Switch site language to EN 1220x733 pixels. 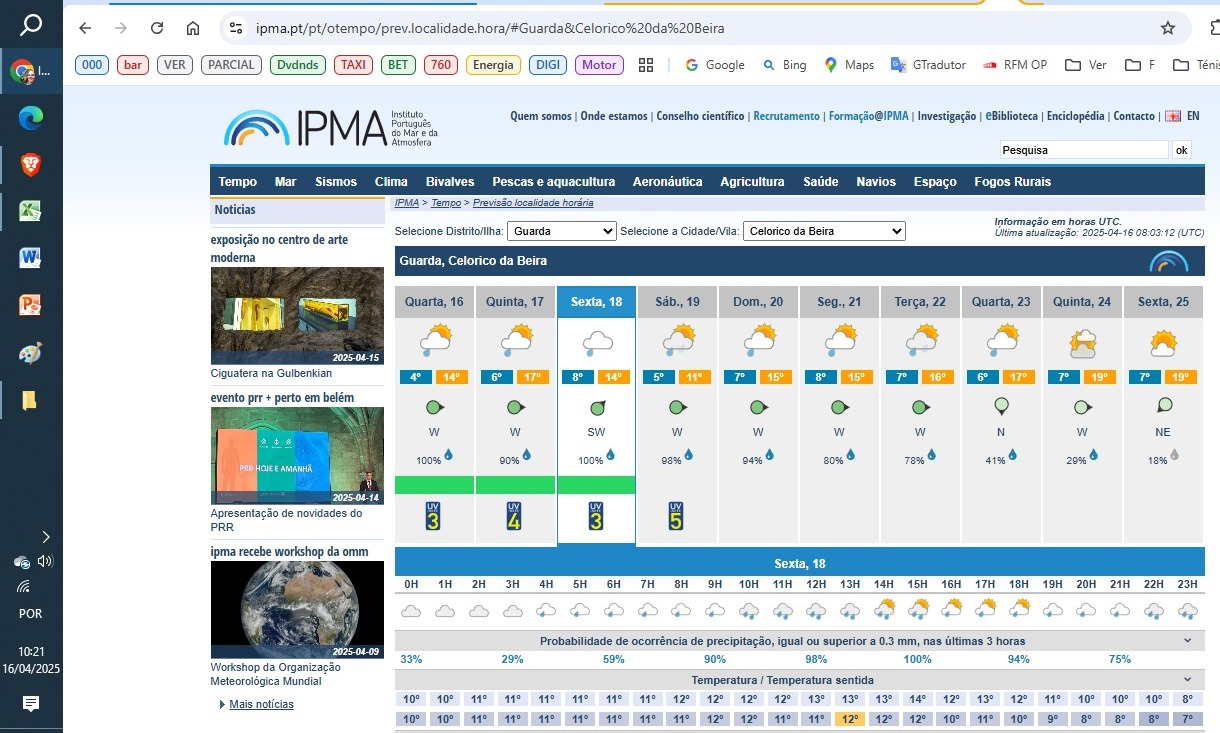point(1193,116)
